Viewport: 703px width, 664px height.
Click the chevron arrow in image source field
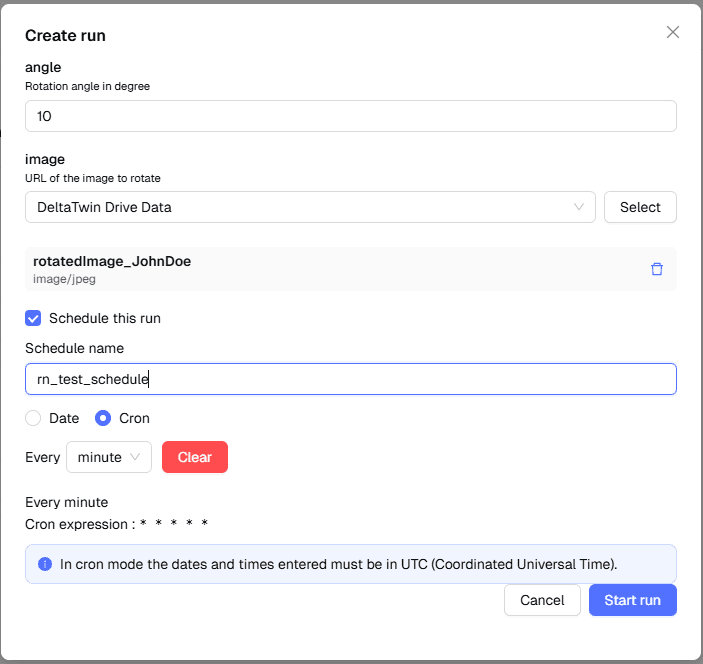tap(579, 207)
